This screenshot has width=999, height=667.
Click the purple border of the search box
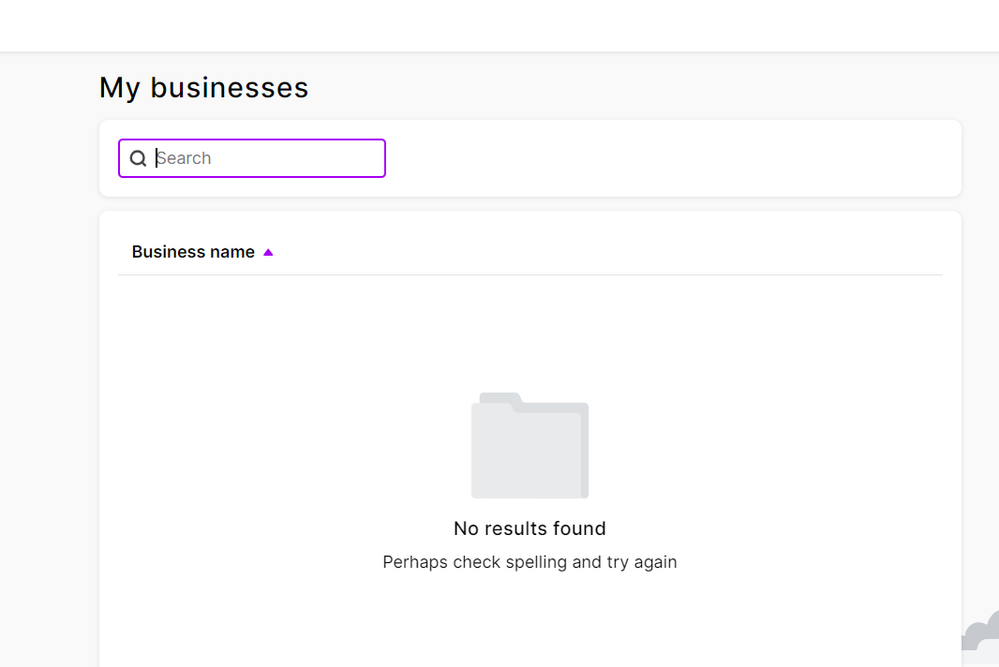[252, 140]
